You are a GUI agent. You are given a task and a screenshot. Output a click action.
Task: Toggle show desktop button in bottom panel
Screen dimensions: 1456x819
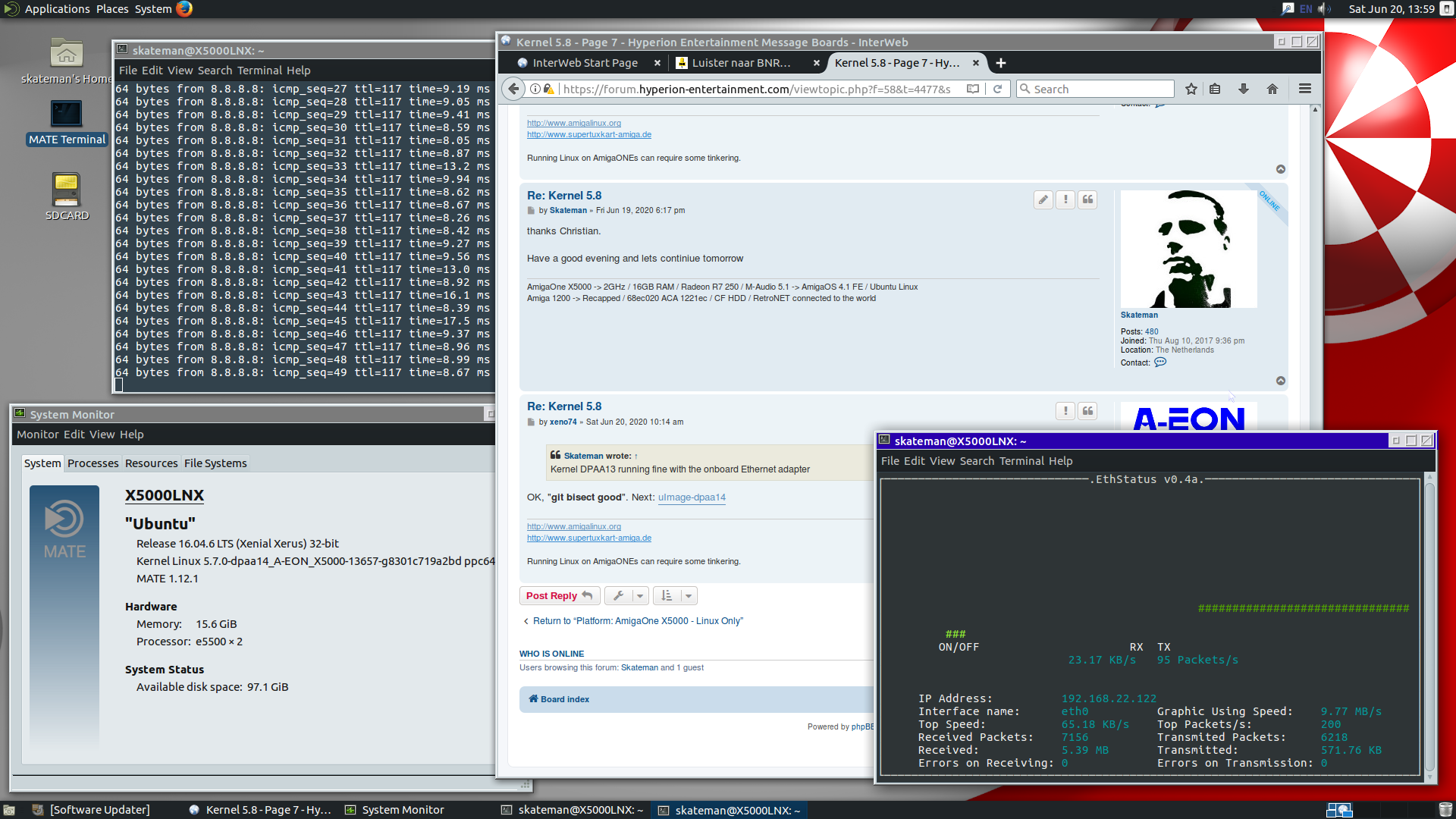(x=9, y=810)
